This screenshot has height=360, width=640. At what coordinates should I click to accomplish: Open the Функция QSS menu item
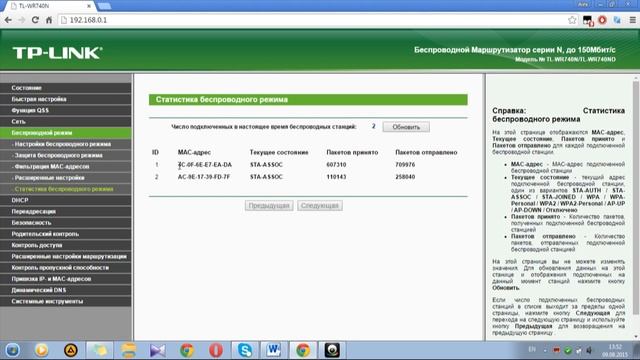pos(66,110)
